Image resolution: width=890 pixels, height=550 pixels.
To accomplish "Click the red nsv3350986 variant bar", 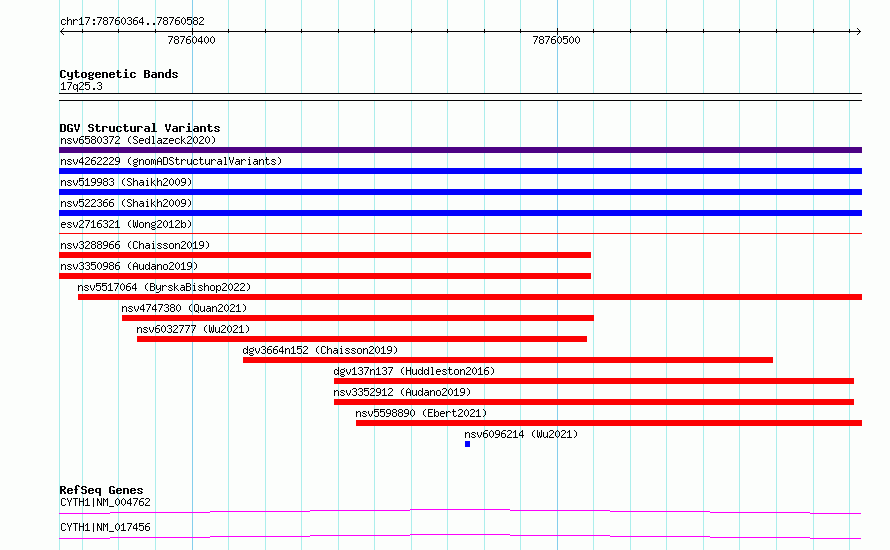I will [x=325, y=276].
